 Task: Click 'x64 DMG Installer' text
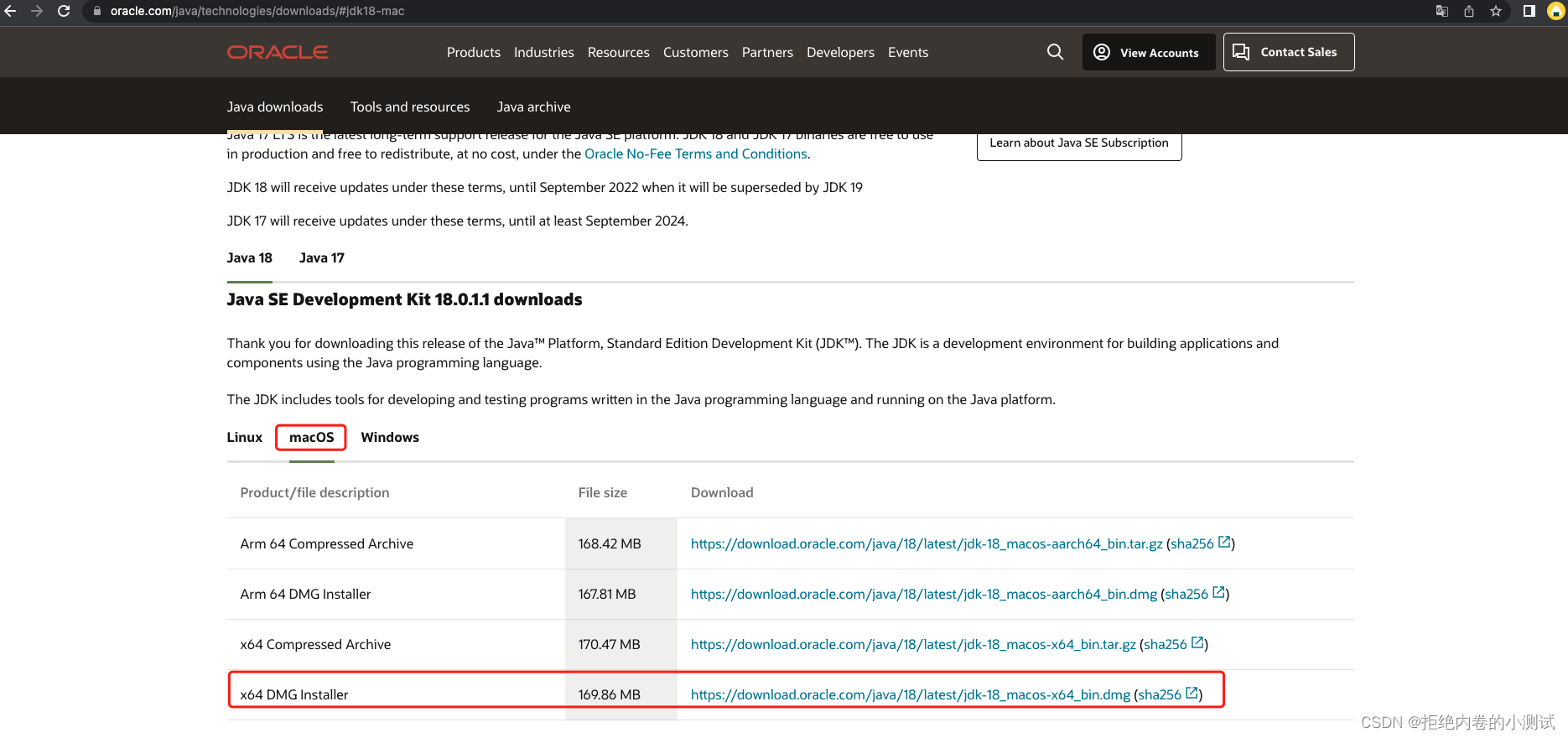pos(294,694)
